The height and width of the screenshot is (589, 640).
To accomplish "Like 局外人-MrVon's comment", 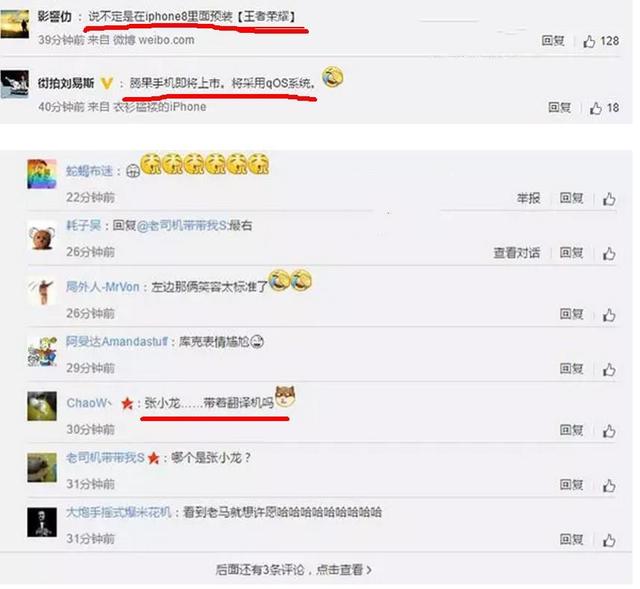I will coord(609,315).
